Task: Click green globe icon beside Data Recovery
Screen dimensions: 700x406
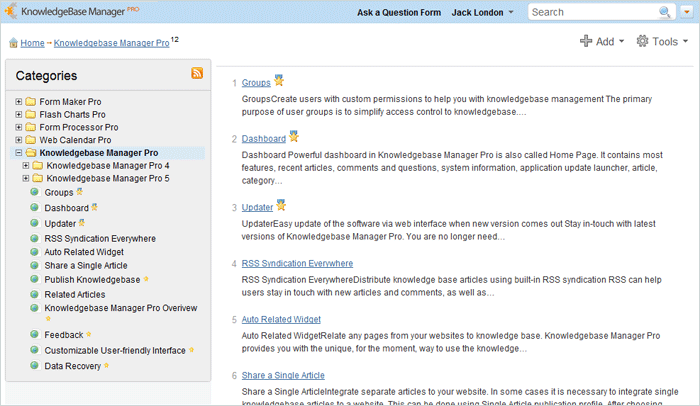Action: 34,365
